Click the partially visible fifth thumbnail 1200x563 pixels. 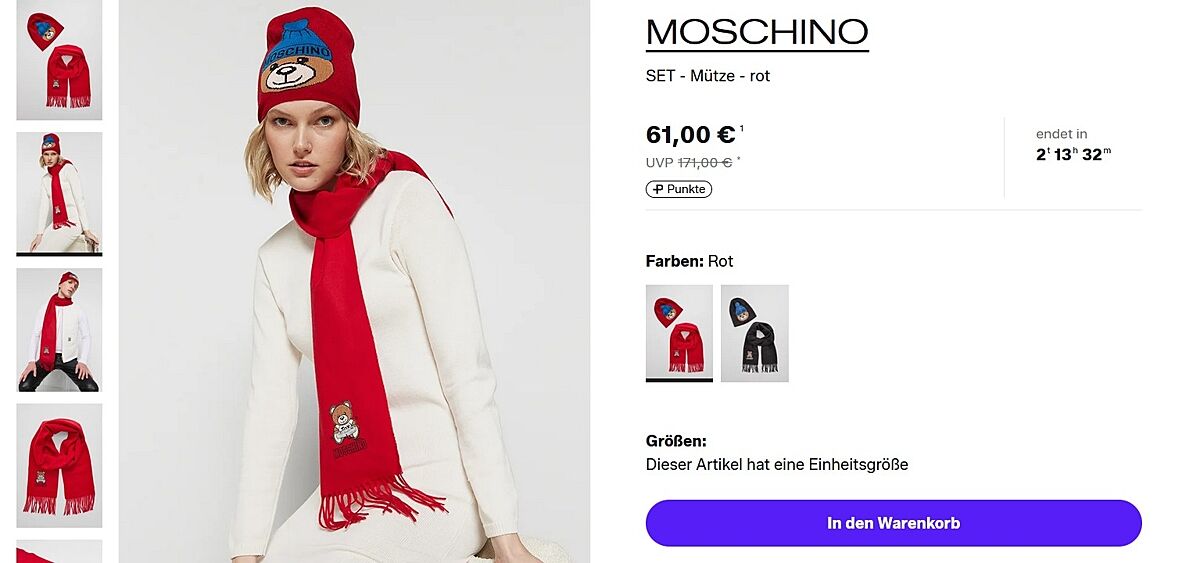(59, 552)
